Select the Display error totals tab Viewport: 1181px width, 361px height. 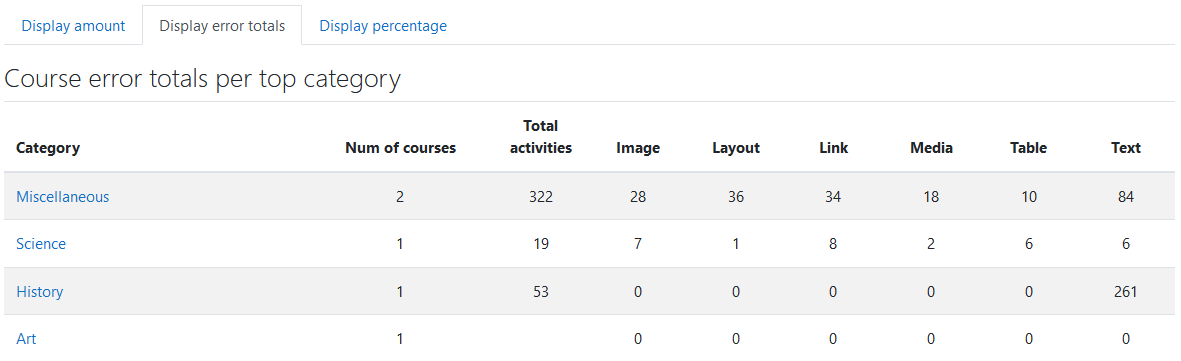click(x=222, y=26)
